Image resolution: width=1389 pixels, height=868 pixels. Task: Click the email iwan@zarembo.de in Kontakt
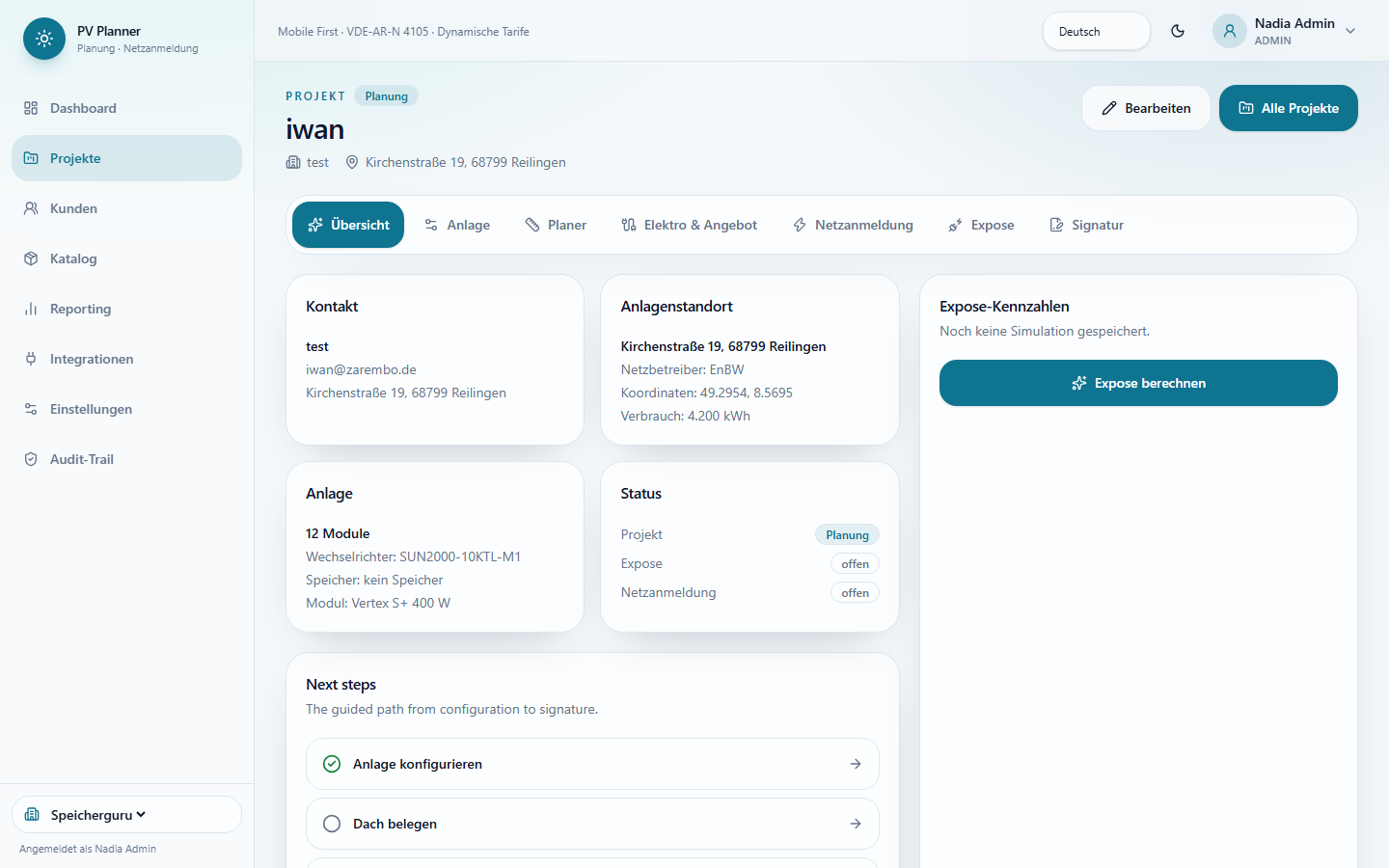tap(361, 369)
